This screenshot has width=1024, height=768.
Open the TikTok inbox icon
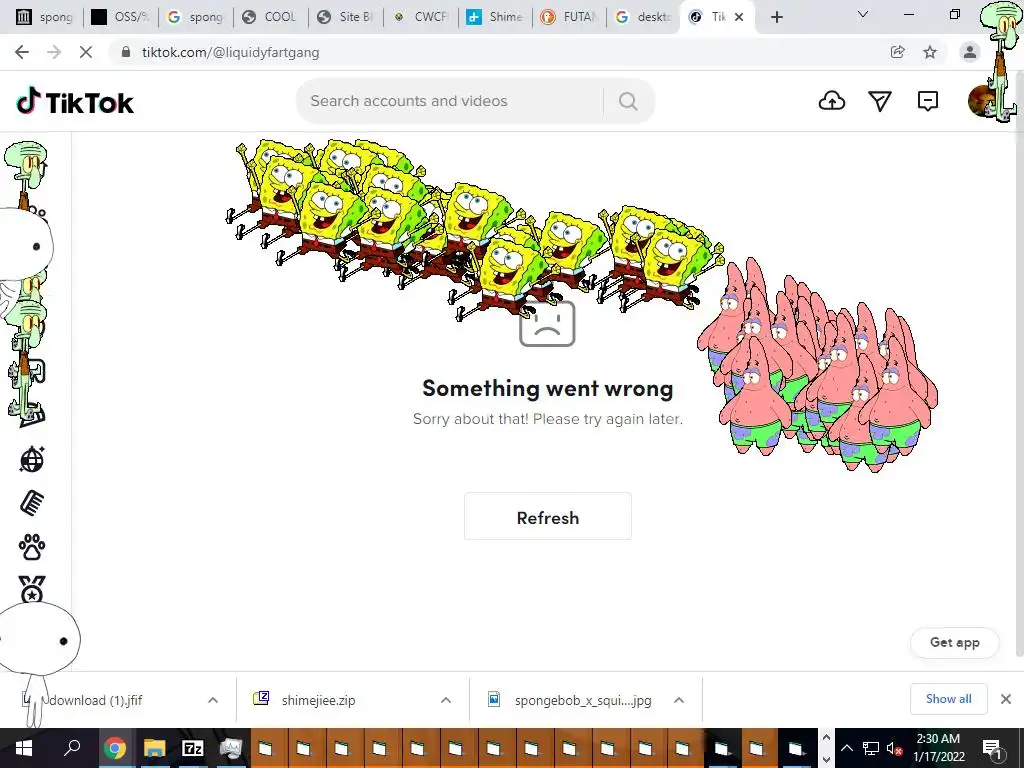[927, 101]
